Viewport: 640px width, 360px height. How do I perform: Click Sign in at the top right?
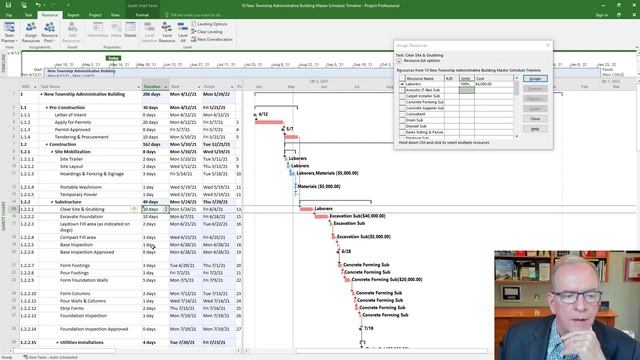pos(601,15)
